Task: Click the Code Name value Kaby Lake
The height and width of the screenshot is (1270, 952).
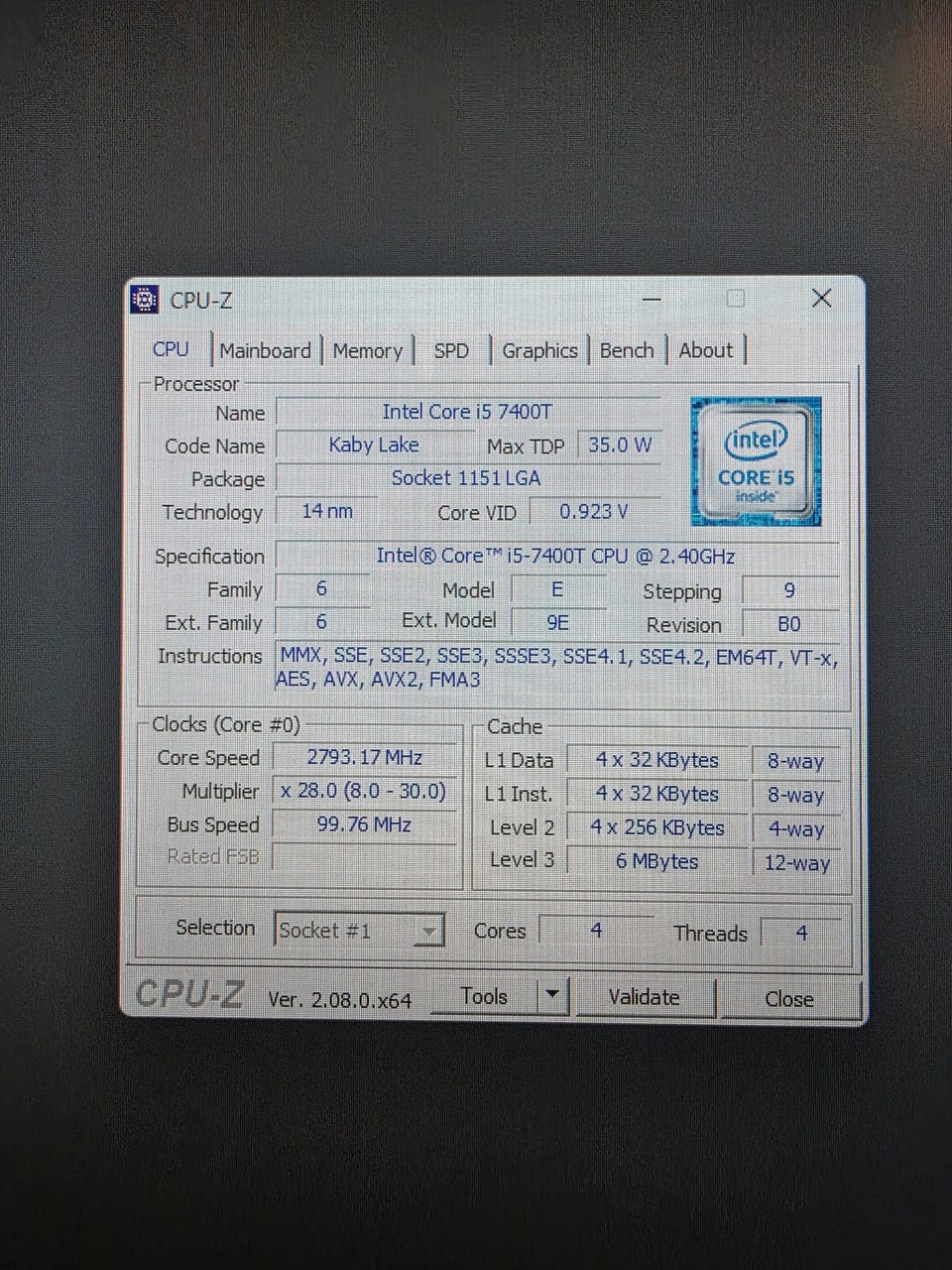Action: [x=374, y=444]
